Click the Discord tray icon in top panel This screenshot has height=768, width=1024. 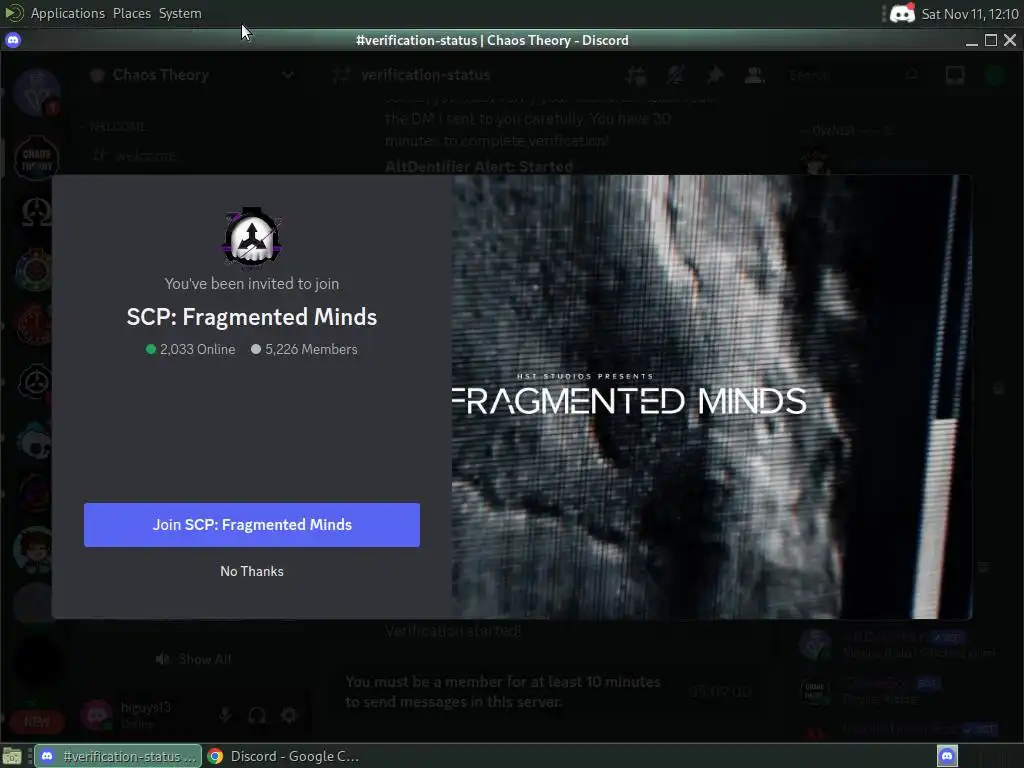click(x=903, y=13)
